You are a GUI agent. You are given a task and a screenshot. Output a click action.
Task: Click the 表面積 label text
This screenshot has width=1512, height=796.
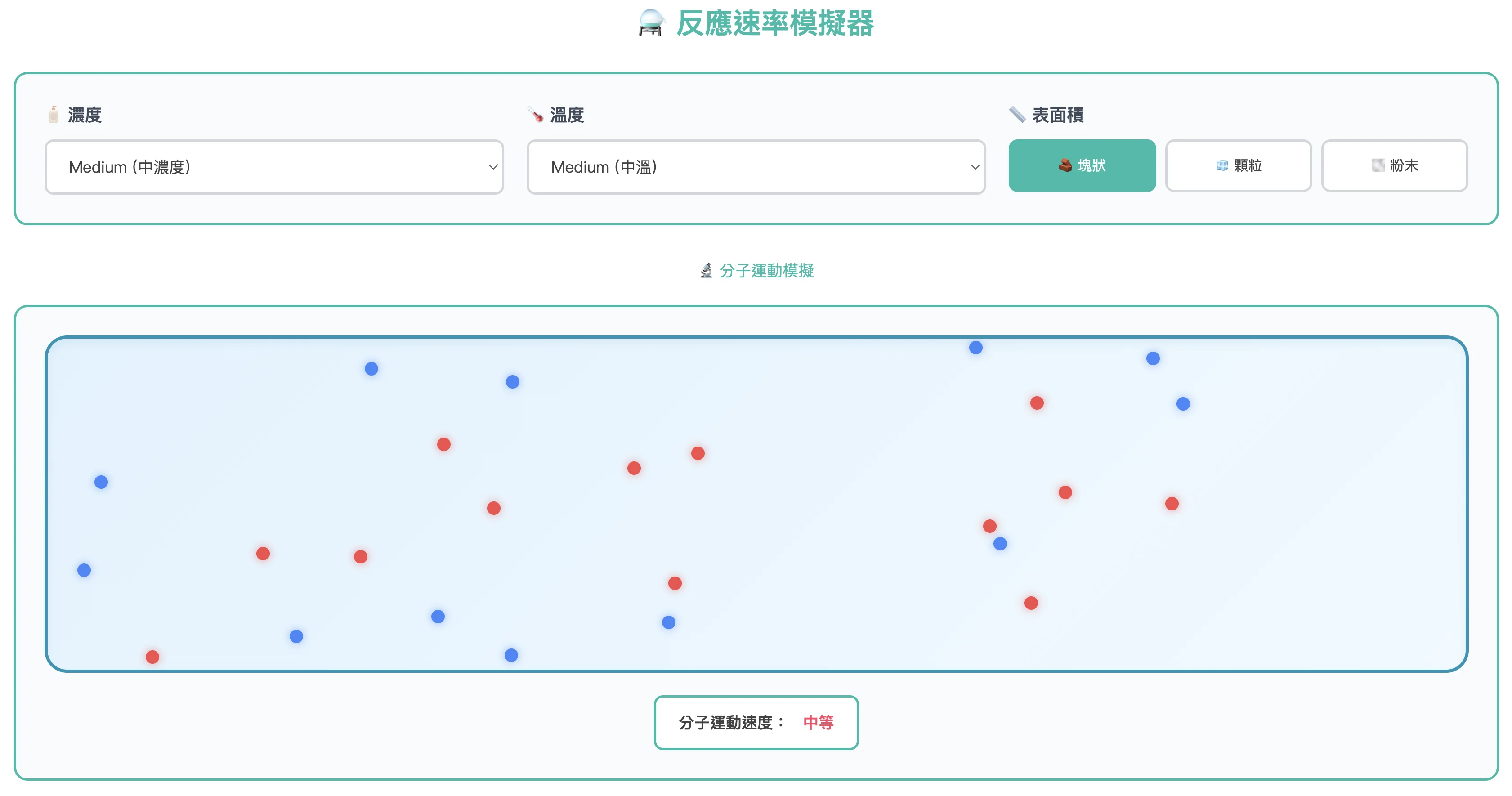[x=1058, y=115]
